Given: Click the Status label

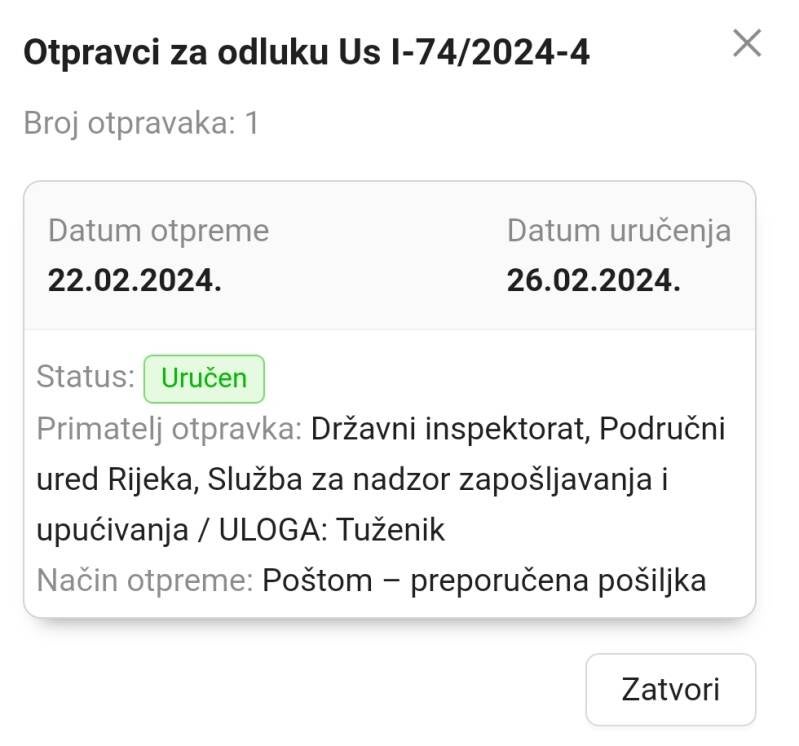Looking at the screenshot, I should coord(85,377).
